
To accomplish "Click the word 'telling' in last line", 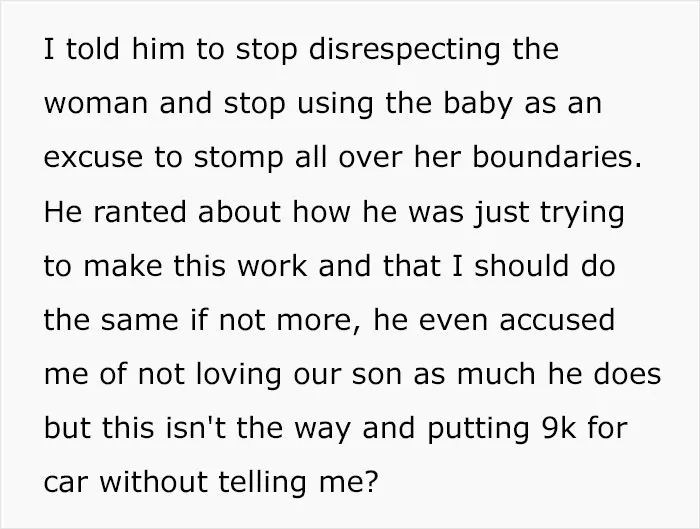I will click(x=262, y=483).
